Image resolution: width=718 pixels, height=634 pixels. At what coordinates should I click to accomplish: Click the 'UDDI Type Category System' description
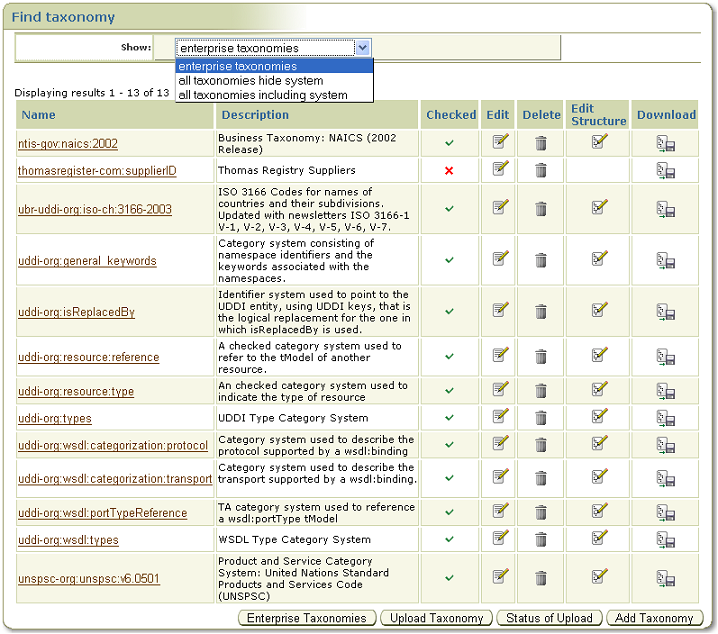[293, 418]
